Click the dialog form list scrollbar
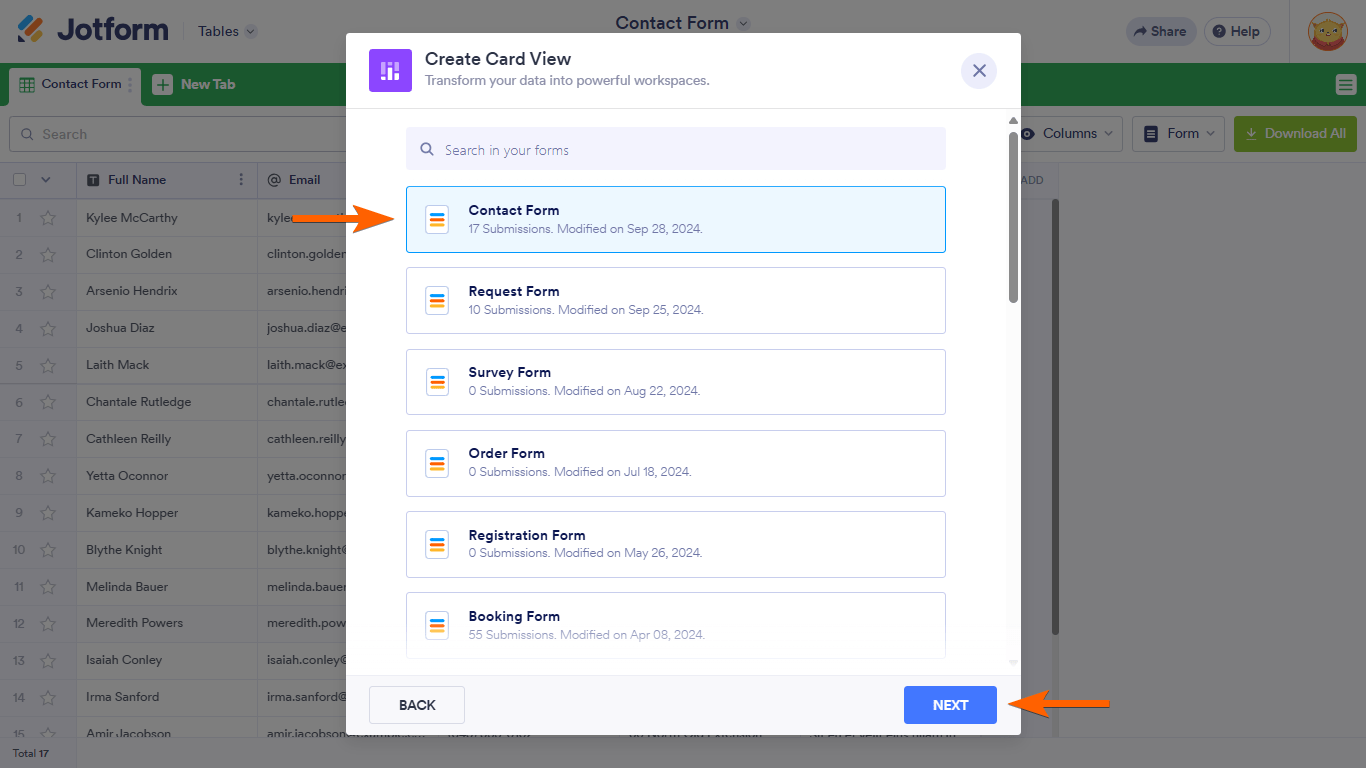 click(1013, 217)
